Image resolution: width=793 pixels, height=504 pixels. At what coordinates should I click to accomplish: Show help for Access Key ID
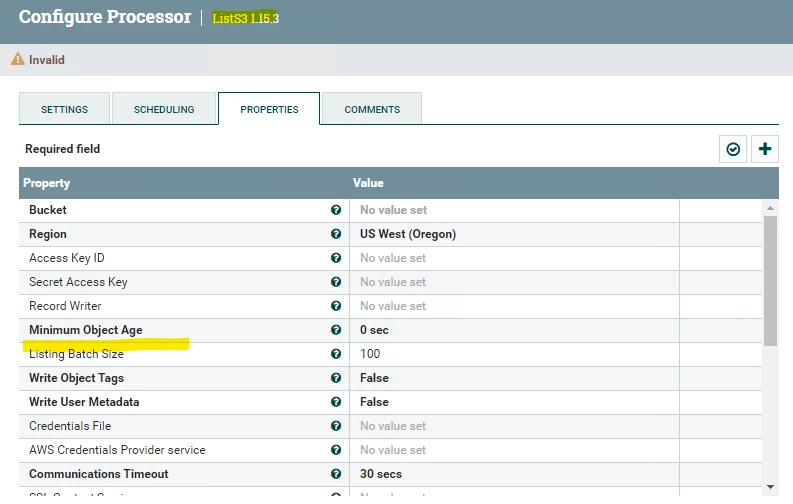336,258
